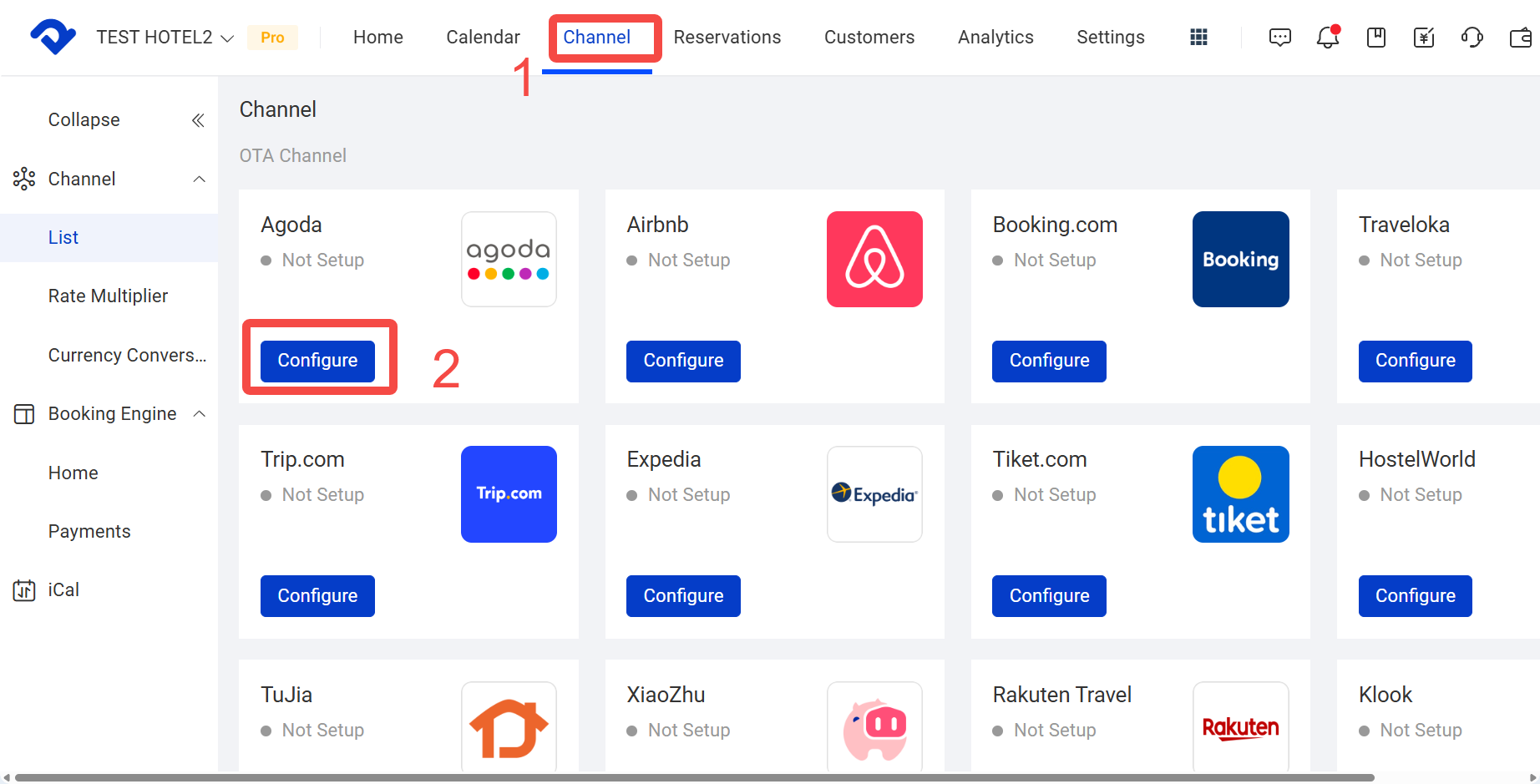
Task: Open the chat messages icon
Action: (x=1279, y=37)
